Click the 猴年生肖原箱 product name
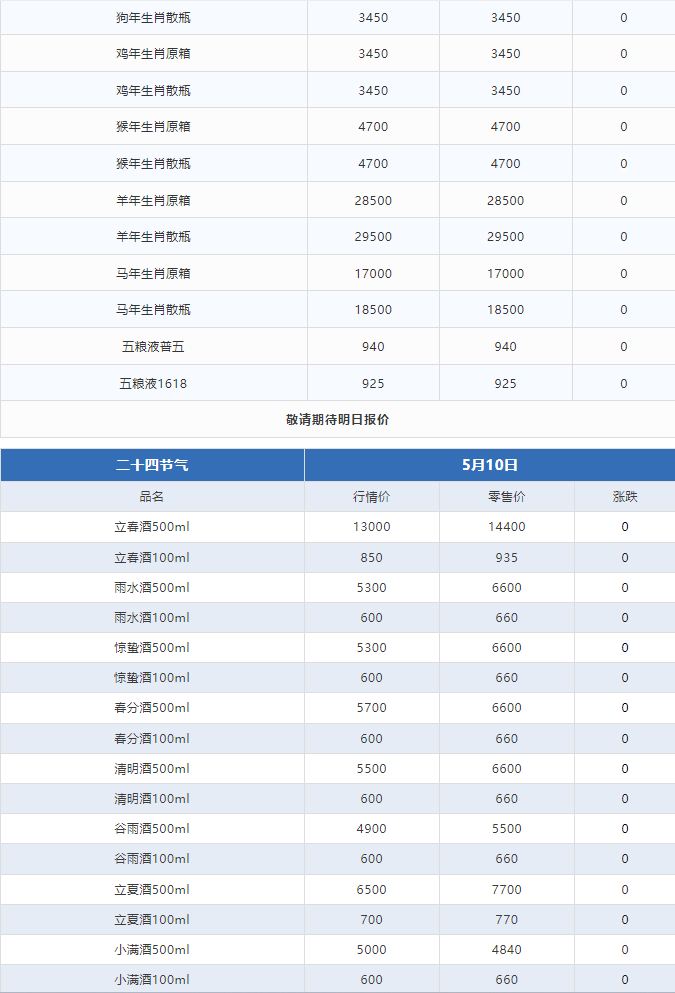 (153, 127)
